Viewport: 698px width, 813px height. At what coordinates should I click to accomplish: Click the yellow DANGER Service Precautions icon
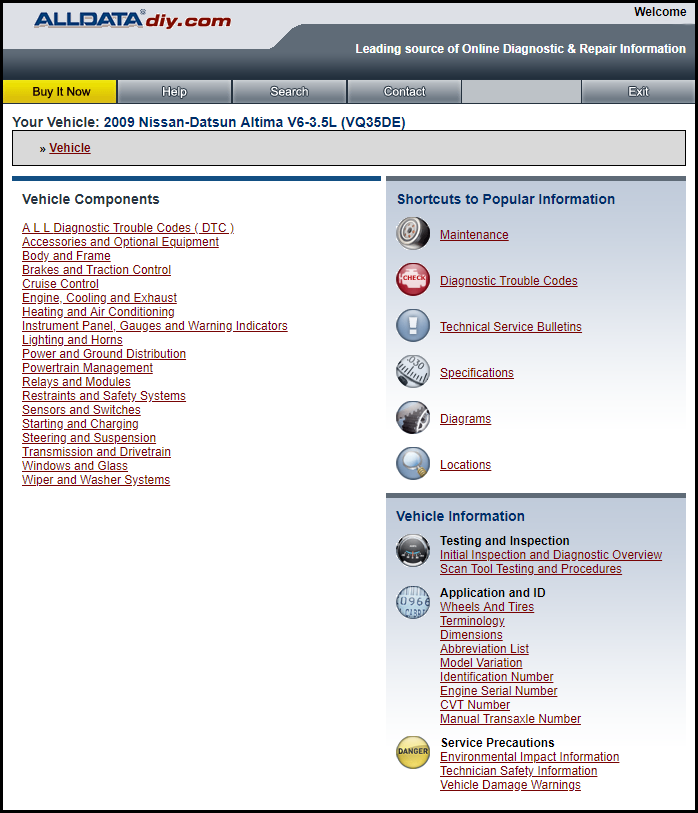tap(413, 752)
